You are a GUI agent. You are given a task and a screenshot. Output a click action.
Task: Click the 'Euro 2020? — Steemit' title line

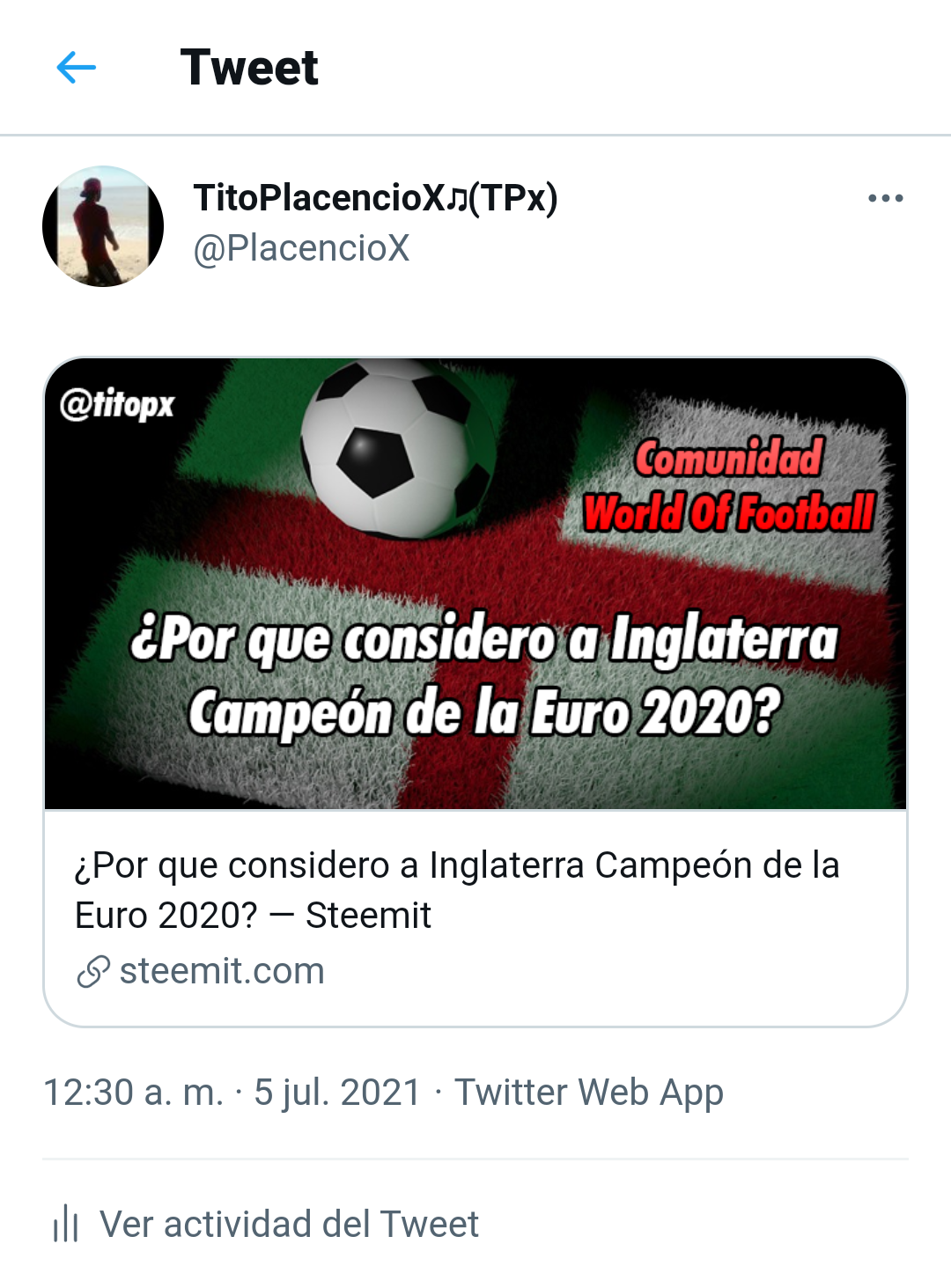pyautogui.click(x=253, y=916)
